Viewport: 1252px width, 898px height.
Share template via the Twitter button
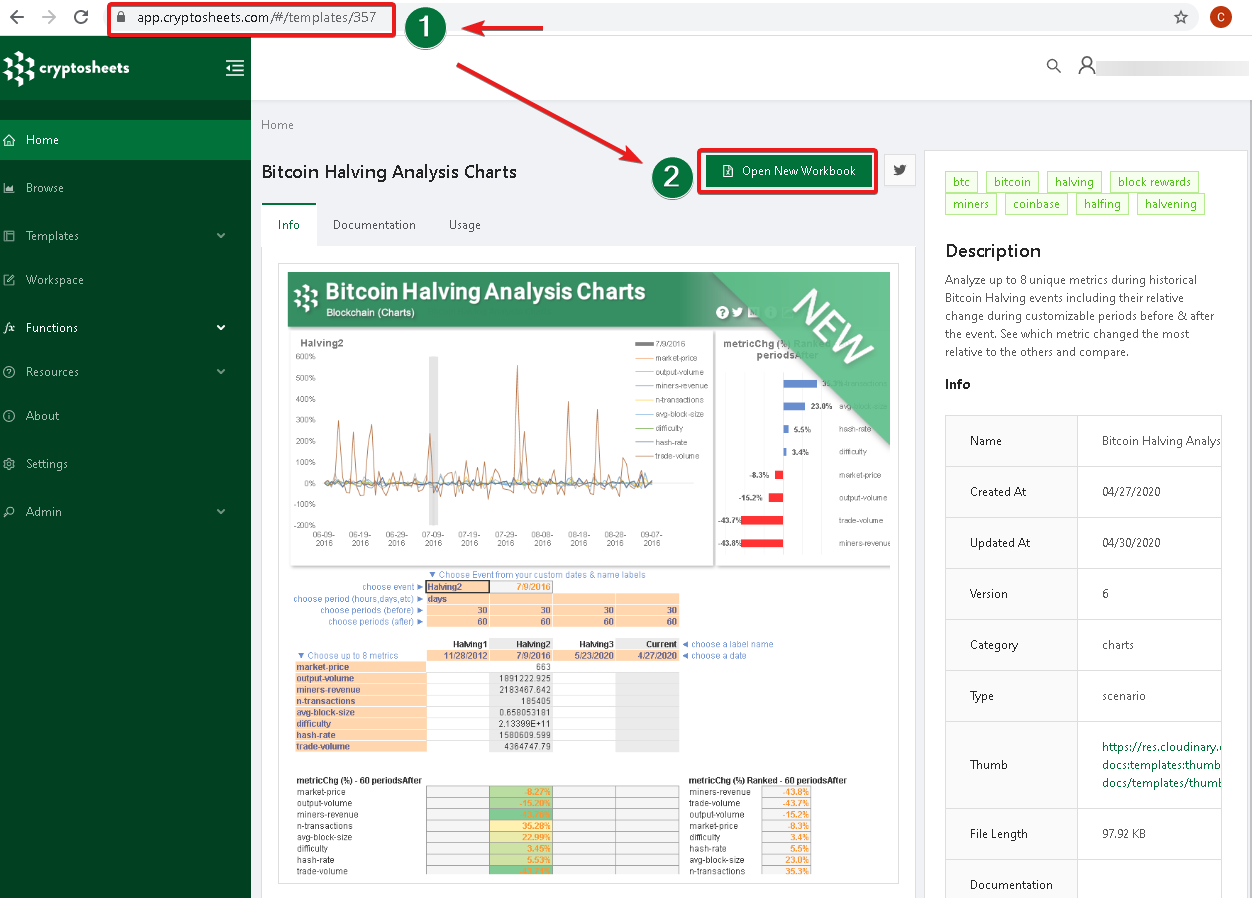(900, 170)
